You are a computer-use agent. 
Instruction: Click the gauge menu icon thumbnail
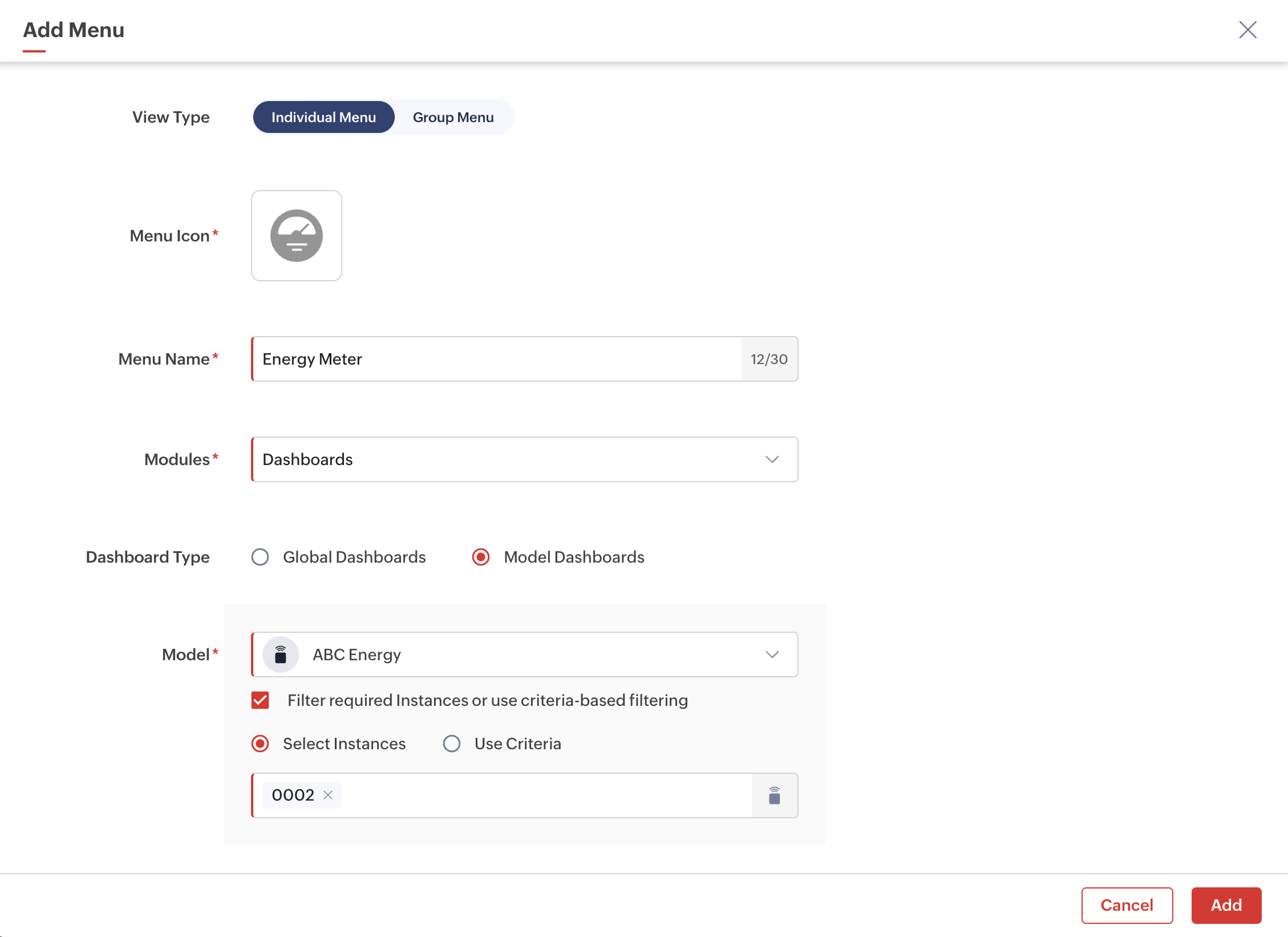(x=296, y=236)
